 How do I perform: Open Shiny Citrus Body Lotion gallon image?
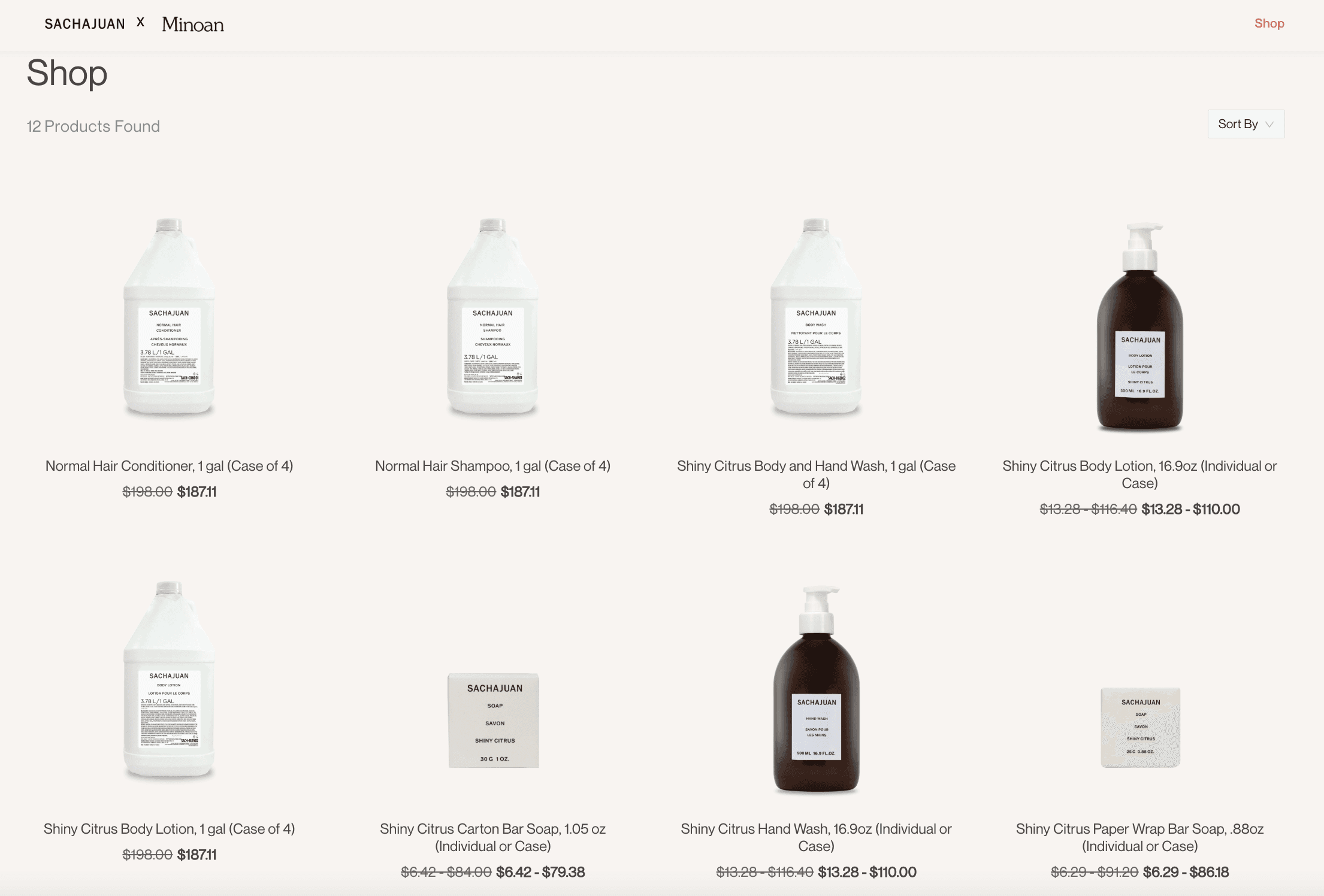[x=169, y=679]
